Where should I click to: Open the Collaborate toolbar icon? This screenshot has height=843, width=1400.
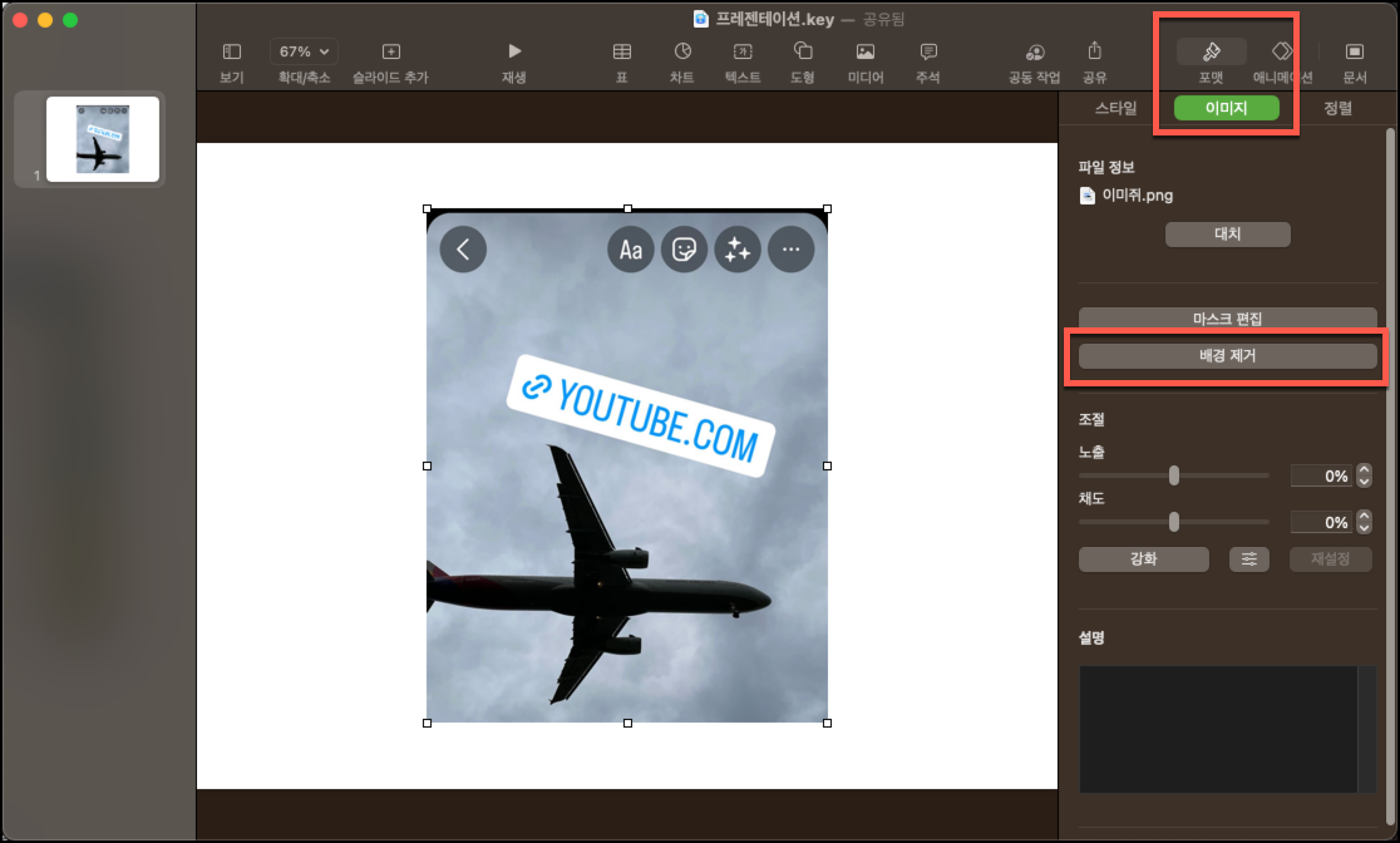1034,51
